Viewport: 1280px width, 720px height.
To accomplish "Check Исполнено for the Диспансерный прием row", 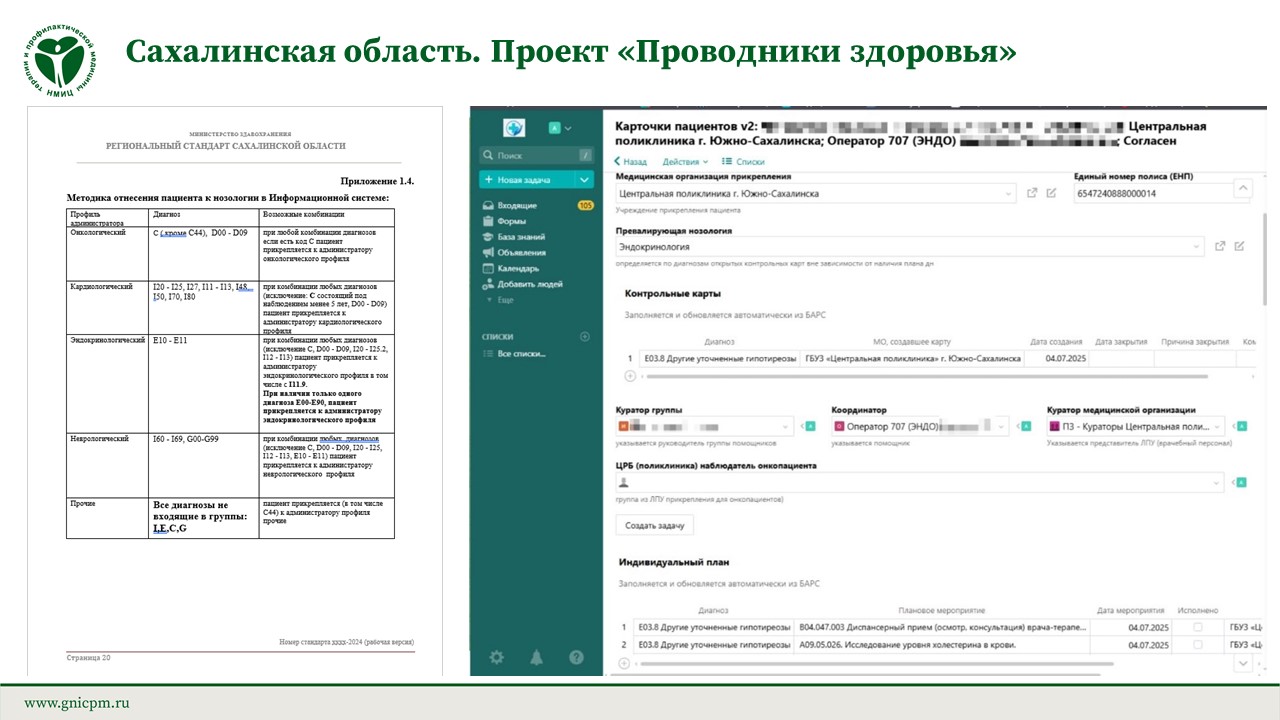I will 1198,627.
